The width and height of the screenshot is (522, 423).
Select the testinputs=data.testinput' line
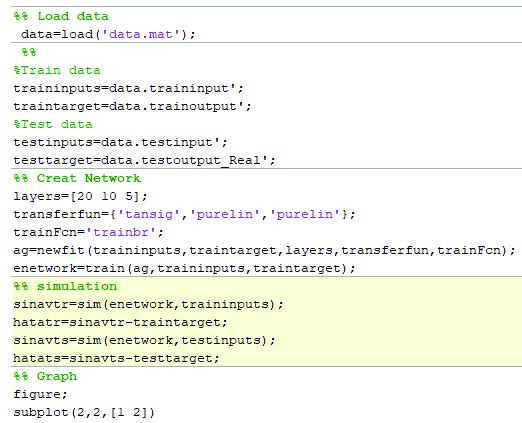(x=120, y=142)
